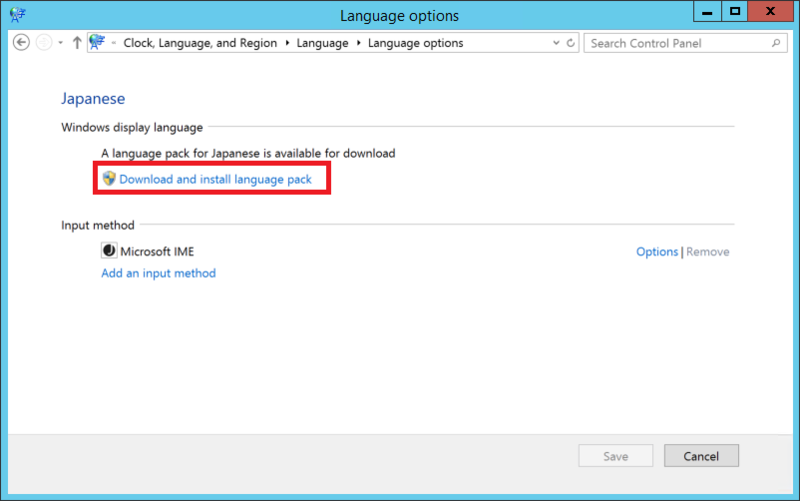This screenshot has height=501, width=800.
Task: Click the shield icon beside download link
Action: tap(109, 178)
